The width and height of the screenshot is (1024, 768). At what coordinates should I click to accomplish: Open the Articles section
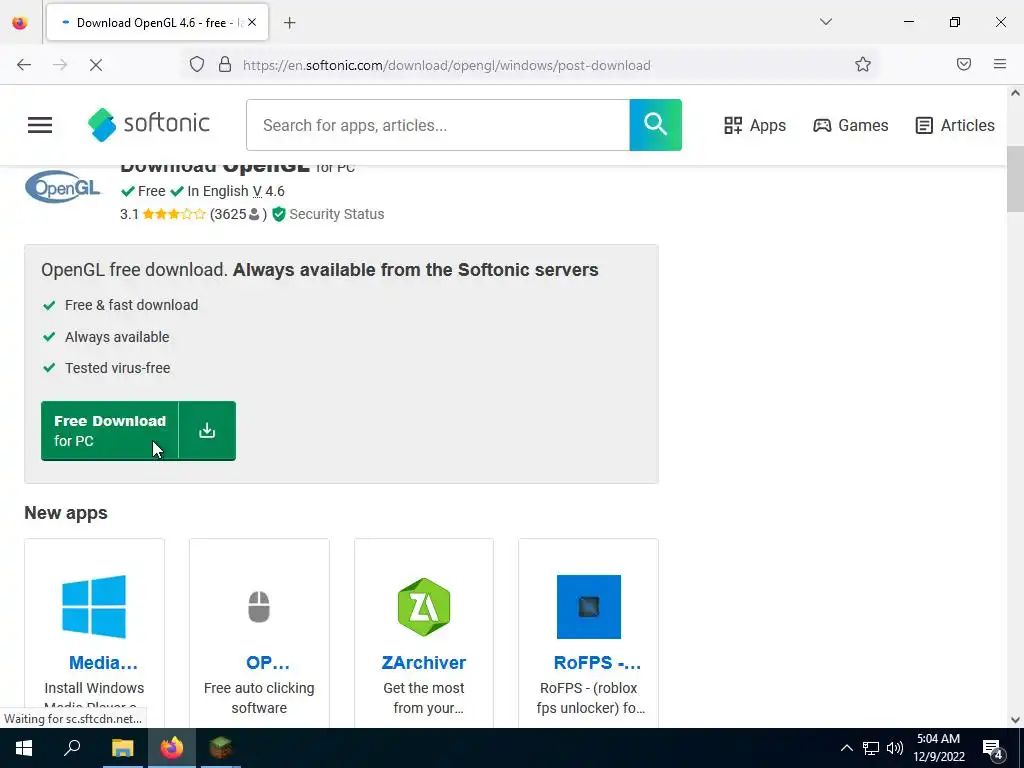tap(955, 125)
